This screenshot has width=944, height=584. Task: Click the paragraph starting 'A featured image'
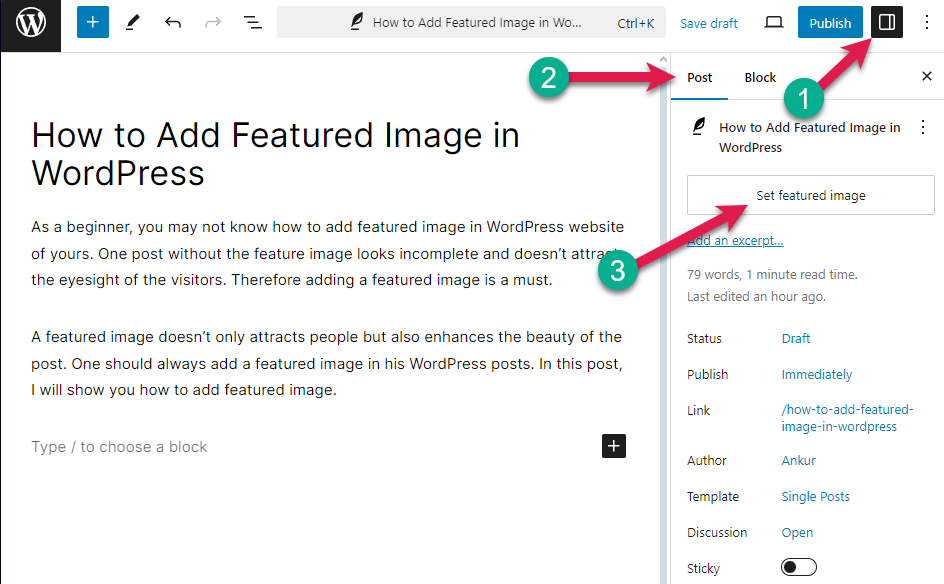[327, 364]
